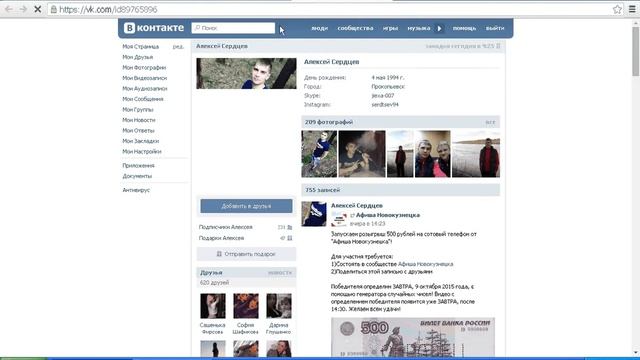This screenshot has width=640, height=360.
Task: Open Подарки Алексея link
Action: coord(221,238)
